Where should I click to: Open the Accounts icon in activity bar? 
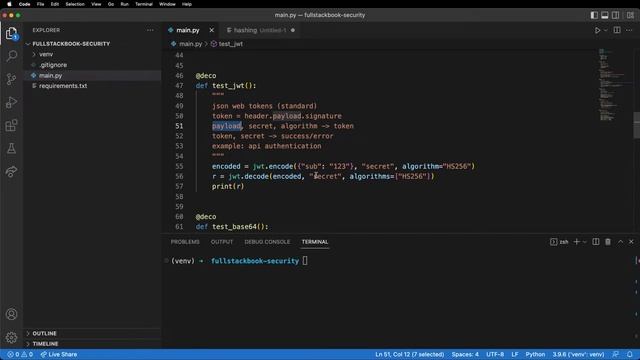[x=11, y=314]
